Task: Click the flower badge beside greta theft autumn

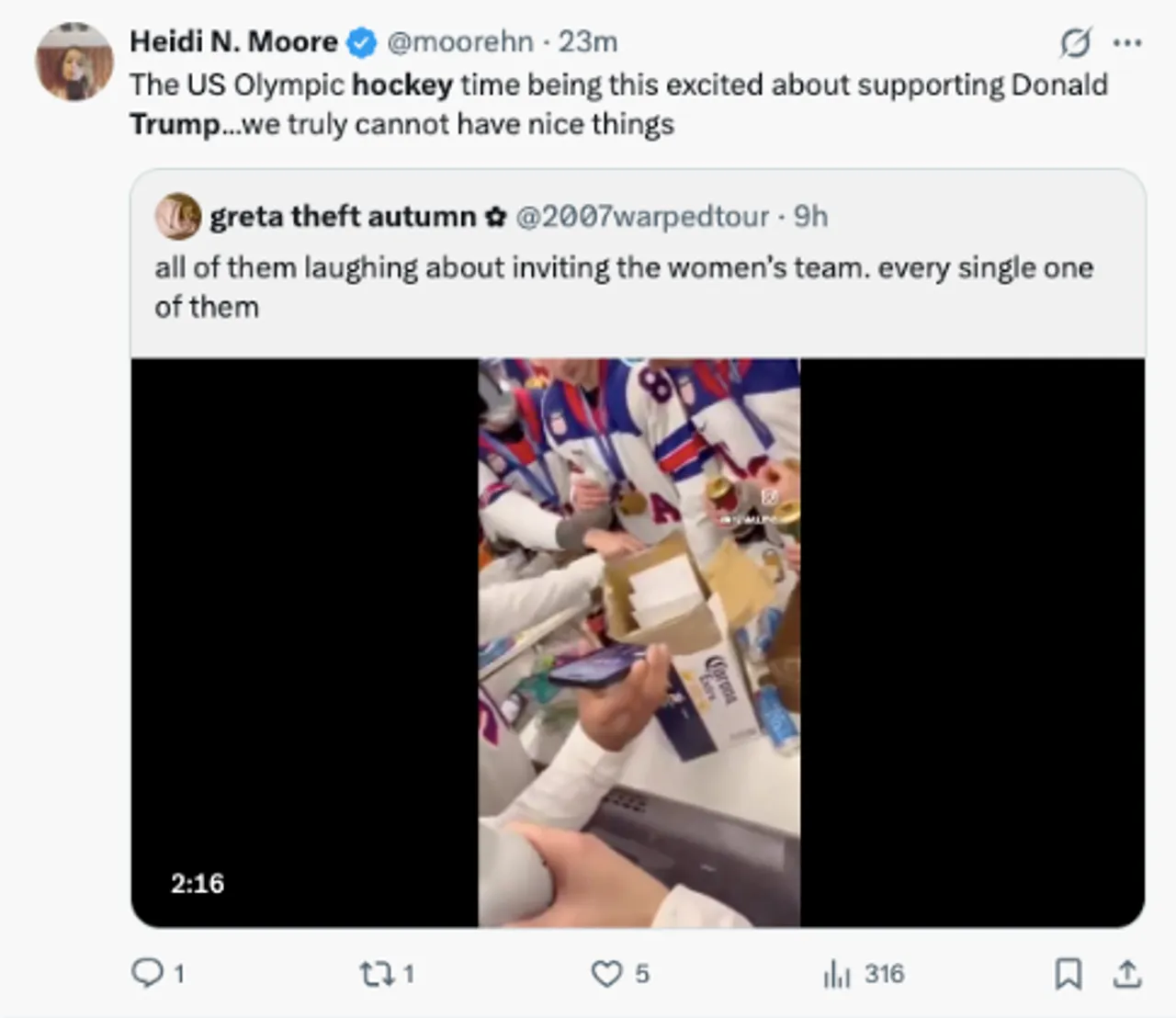Action: (x=495, y=217)
